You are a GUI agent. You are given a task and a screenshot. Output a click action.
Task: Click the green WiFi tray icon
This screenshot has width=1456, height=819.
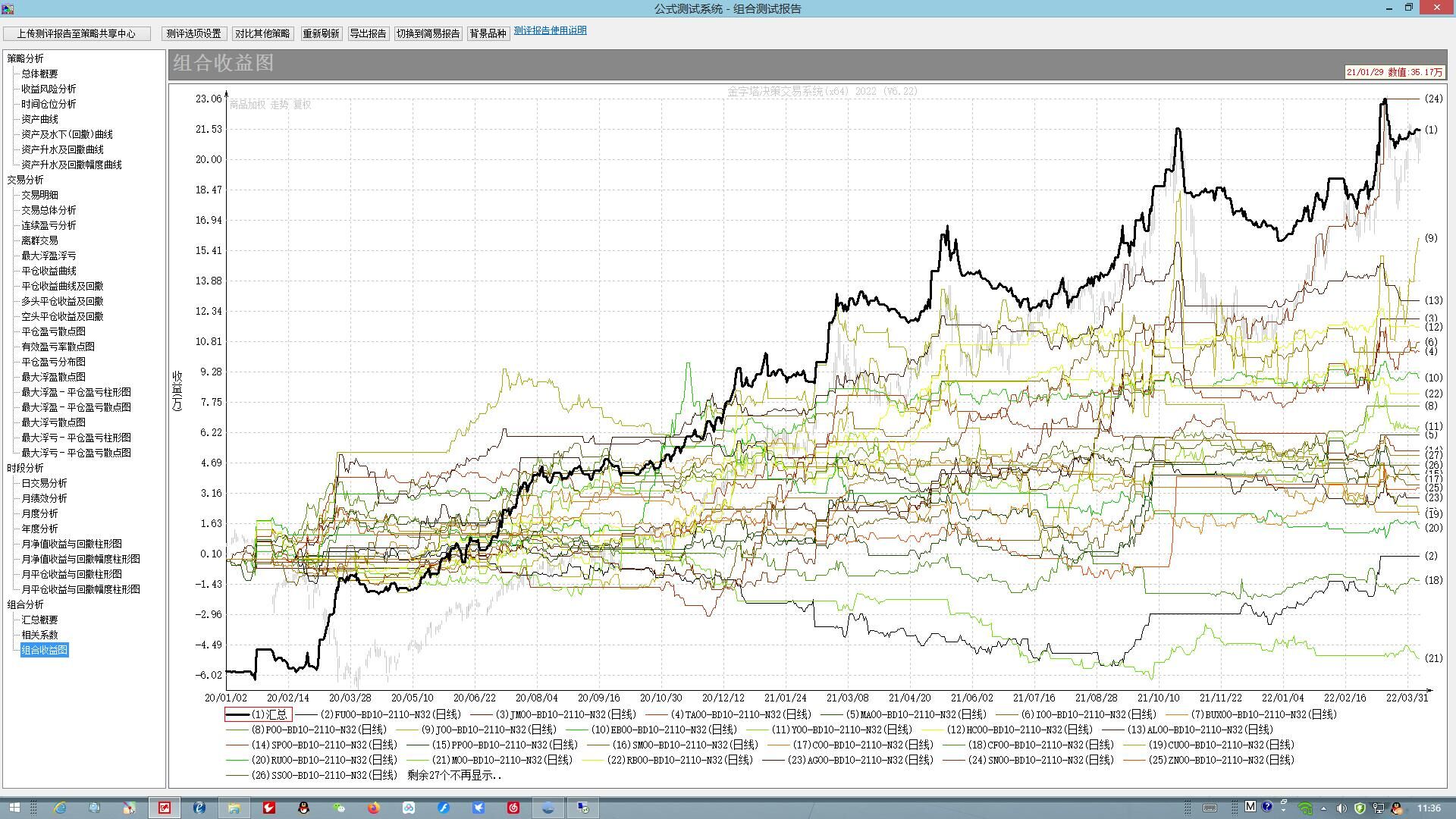point(1305,808)
